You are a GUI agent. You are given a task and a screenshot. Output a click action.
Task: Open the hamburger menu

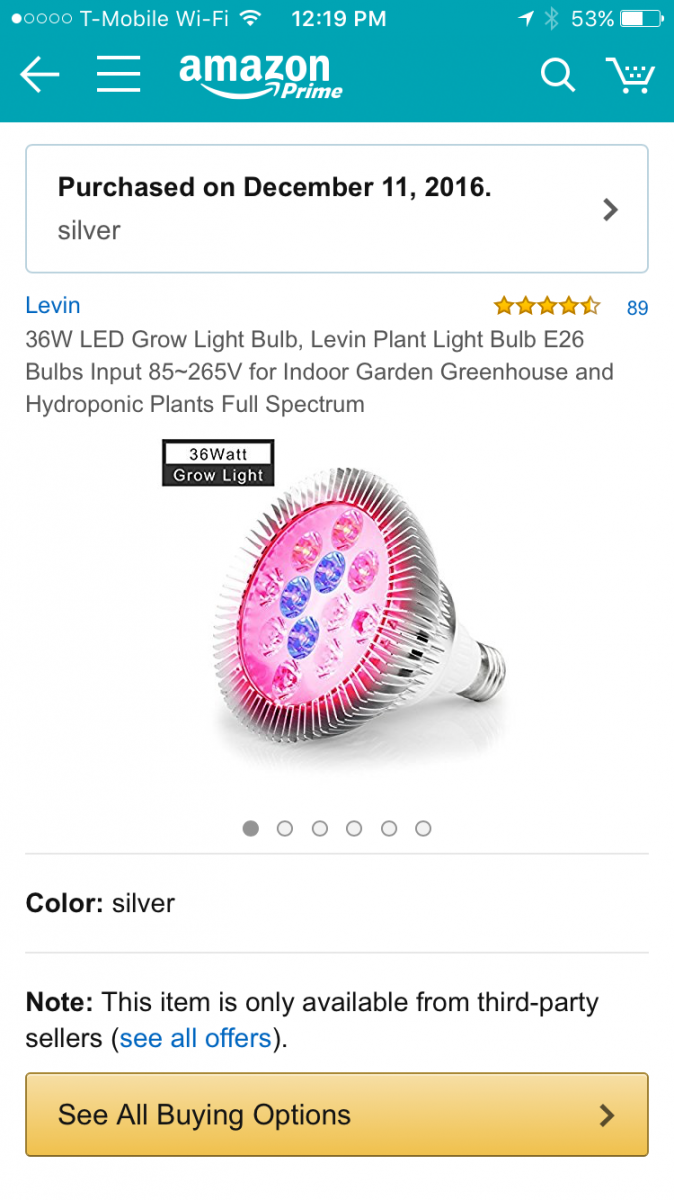pos(118,75)
